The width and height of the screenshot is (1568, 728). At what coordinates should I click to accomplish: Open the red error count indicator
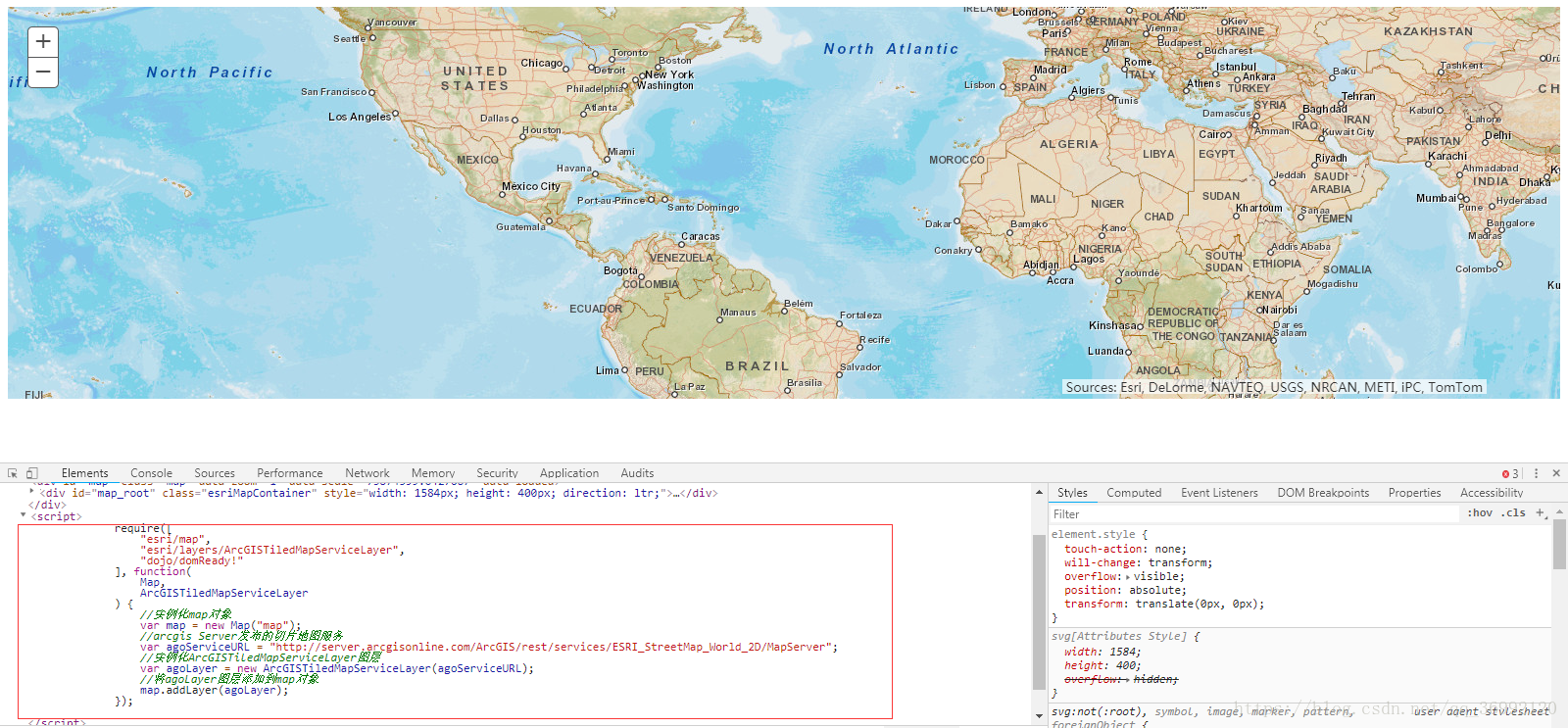click(x=1510, y=474)
